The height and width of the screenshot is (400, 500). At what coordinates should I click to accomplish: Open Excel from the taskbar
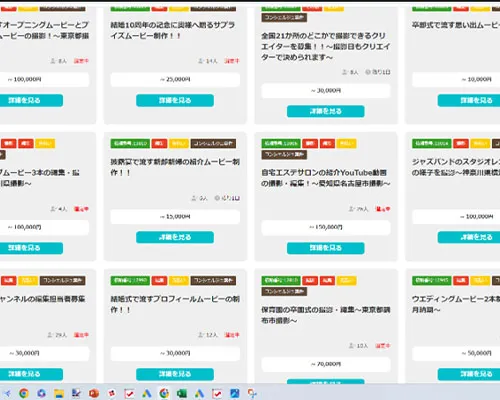tap(182, 394)
